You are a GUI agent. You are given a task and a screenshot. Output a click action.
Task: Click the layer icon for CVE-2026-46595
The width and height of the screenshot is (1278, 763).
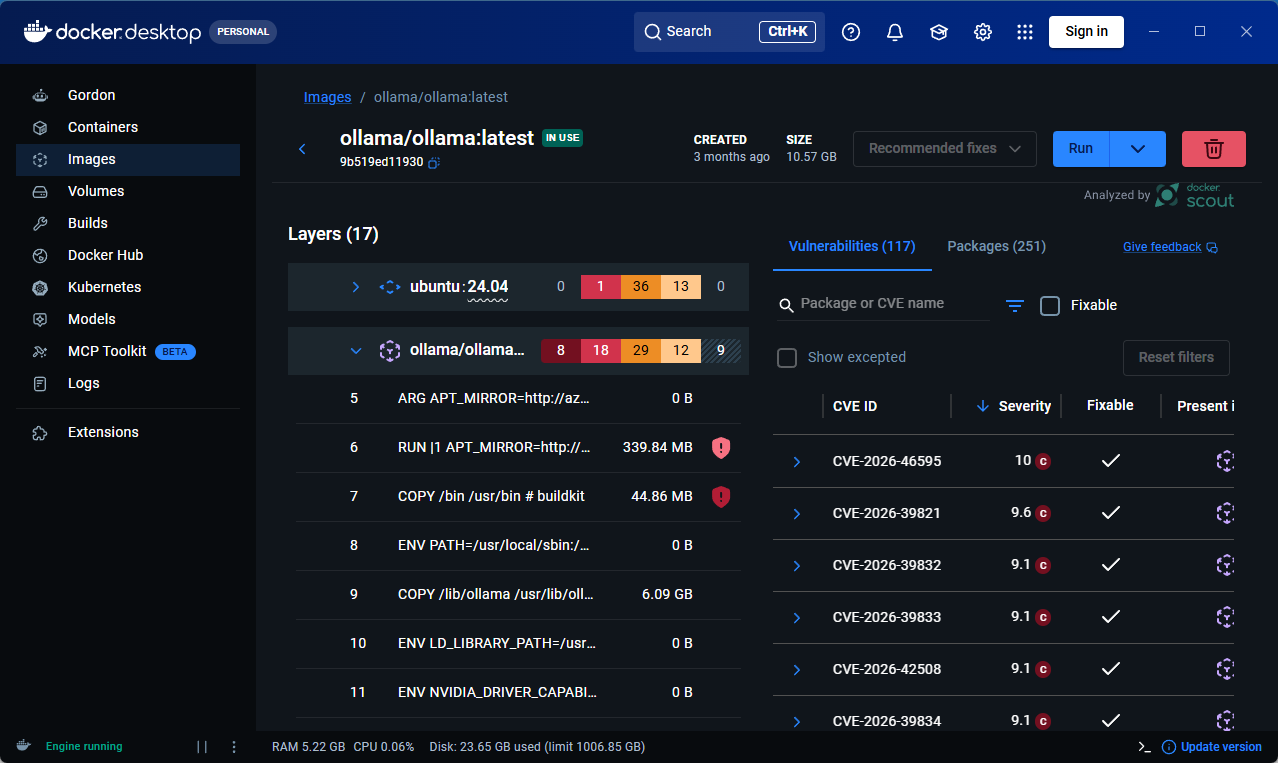pyautogui.click(x=1224, y=461)
